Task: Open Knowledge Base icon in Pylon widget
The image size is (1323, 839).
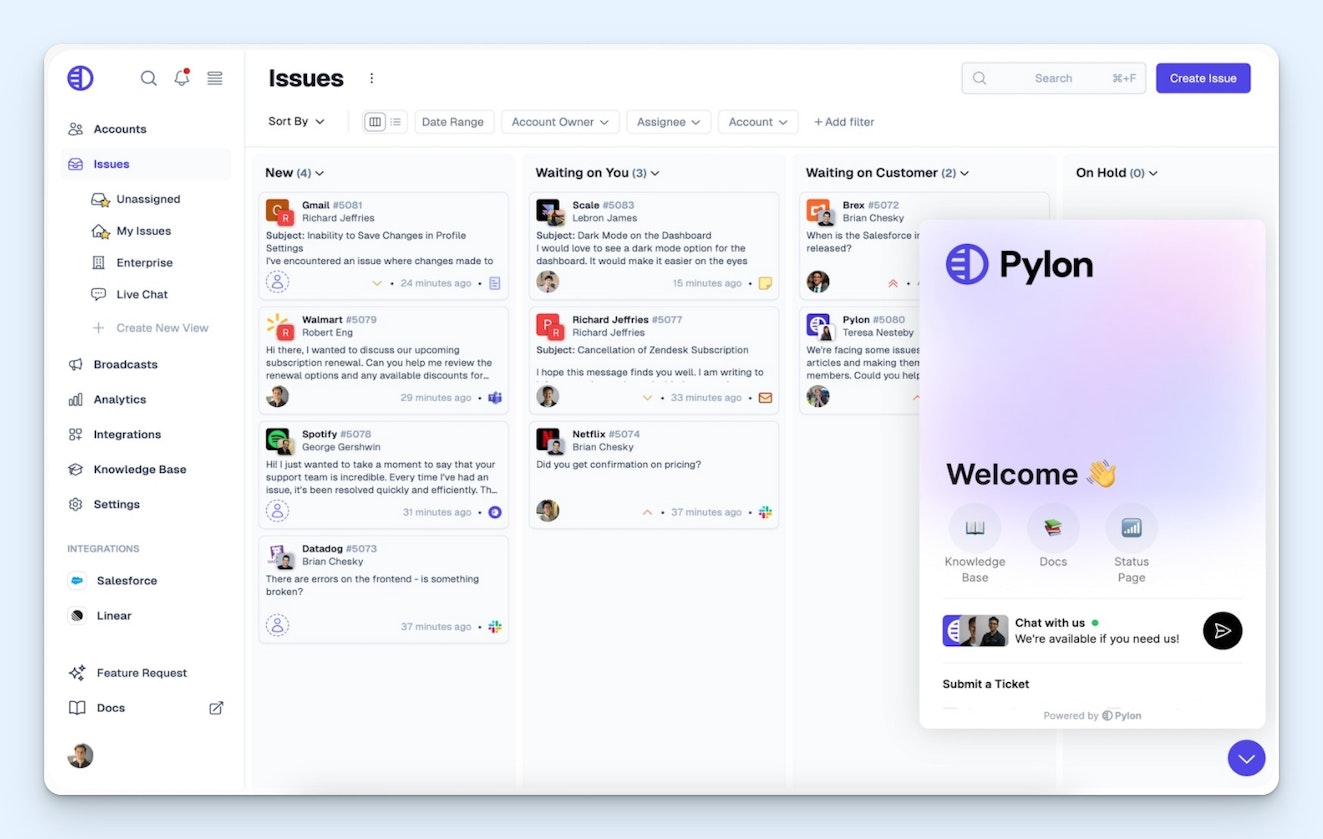Action: (x=974, y=528)
